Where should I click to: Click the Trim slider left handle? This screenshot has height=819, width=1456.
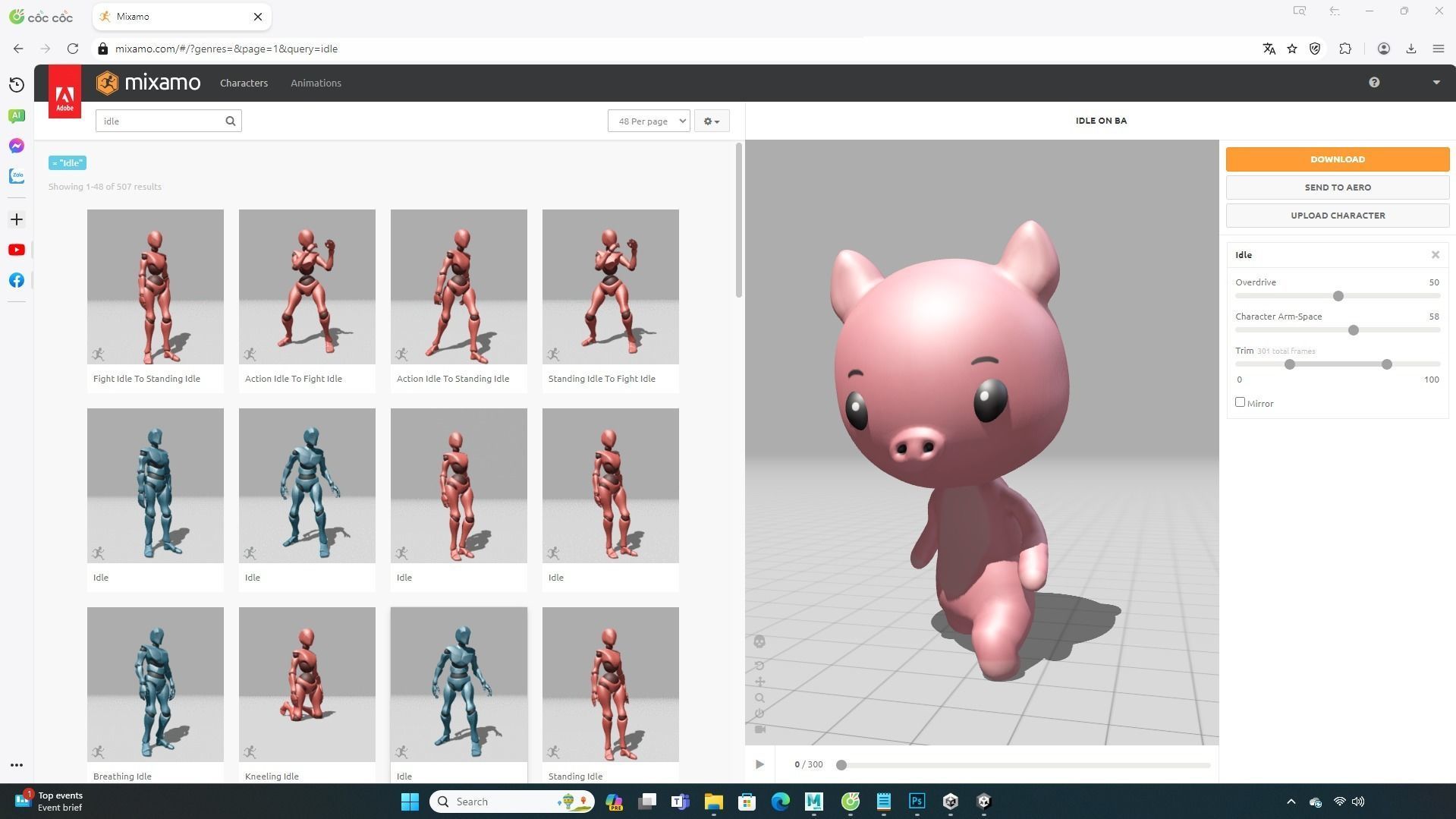pyautogui.click(x=1290, y=364)
